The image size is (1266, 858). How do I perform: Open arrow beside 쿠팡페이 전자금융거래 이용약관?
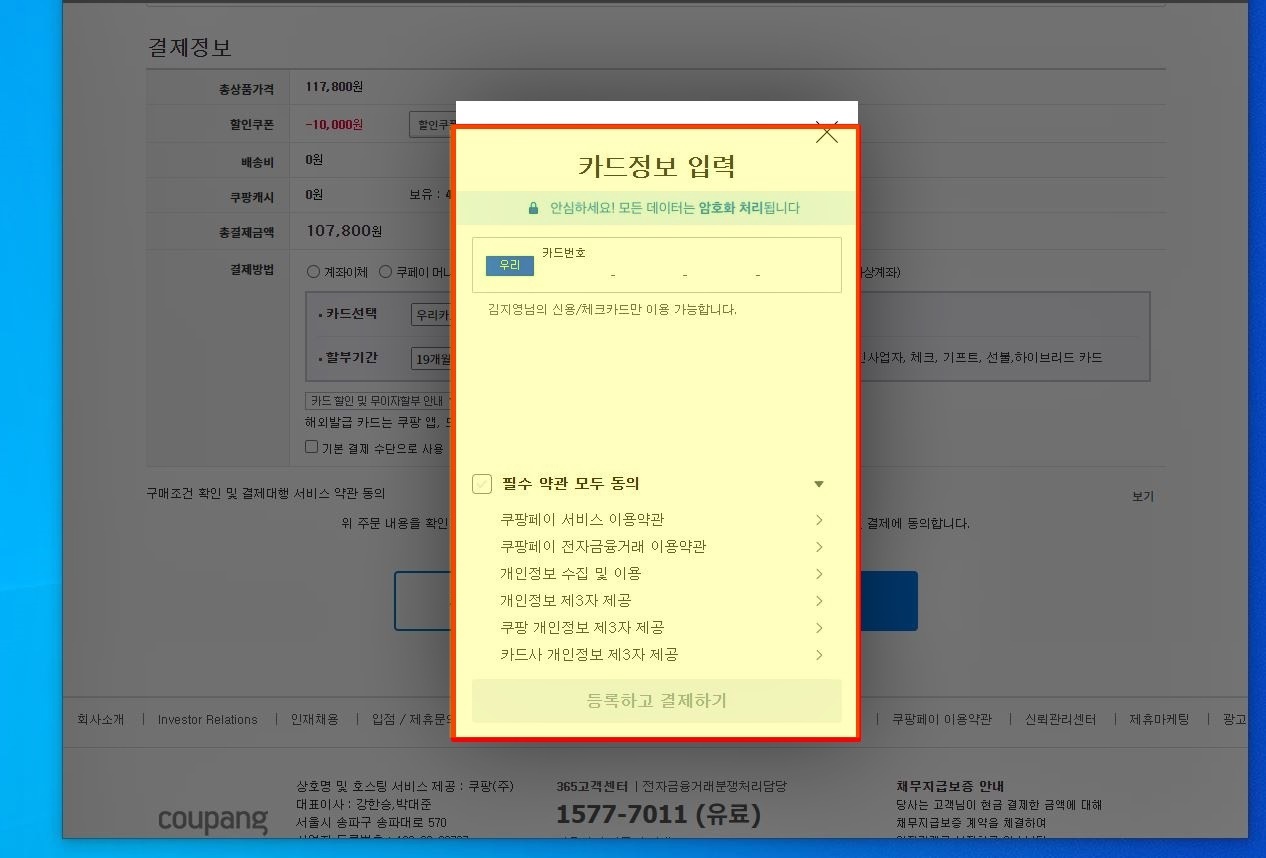point(819,547)
